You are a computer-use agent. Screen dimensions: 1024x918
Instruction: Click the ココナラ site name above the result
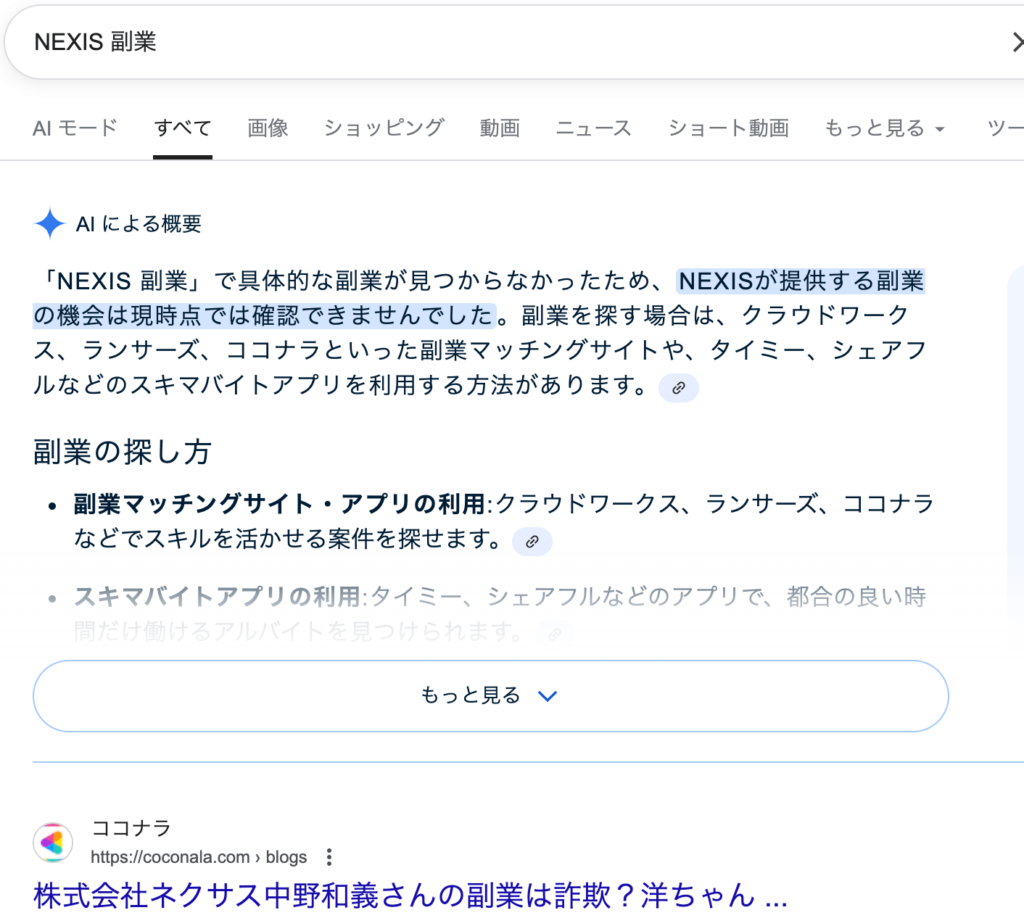[x=131, y=828]
